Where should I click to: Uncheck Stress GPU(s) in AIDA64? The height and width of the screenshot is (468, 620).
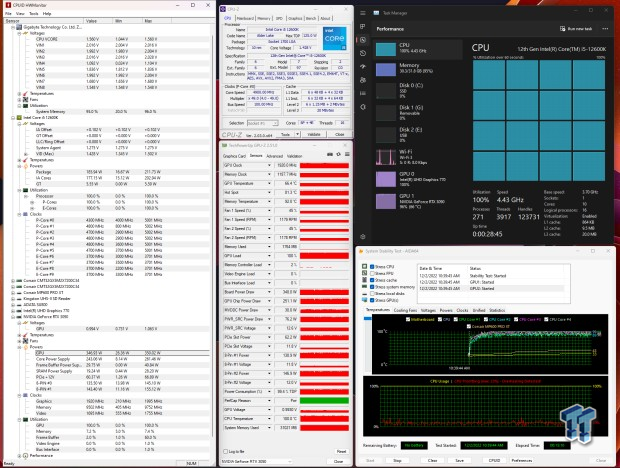pyautogui.click(x=372, y=300)
